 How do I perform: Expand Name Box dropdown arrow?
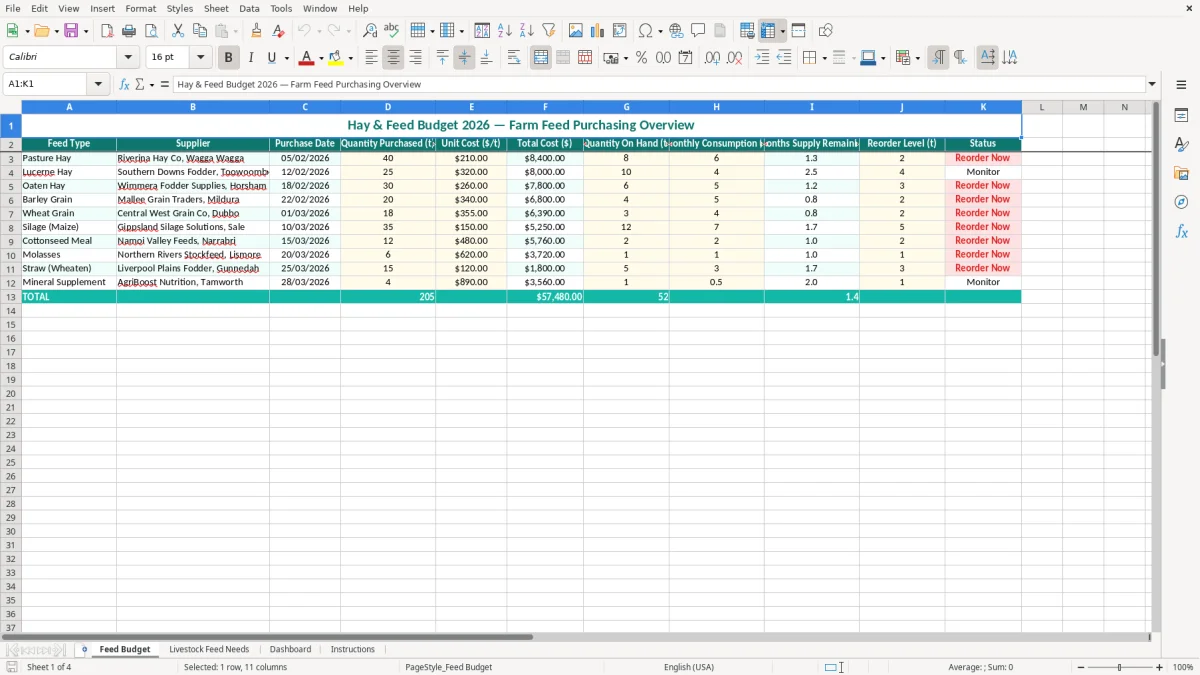[98, 84]
